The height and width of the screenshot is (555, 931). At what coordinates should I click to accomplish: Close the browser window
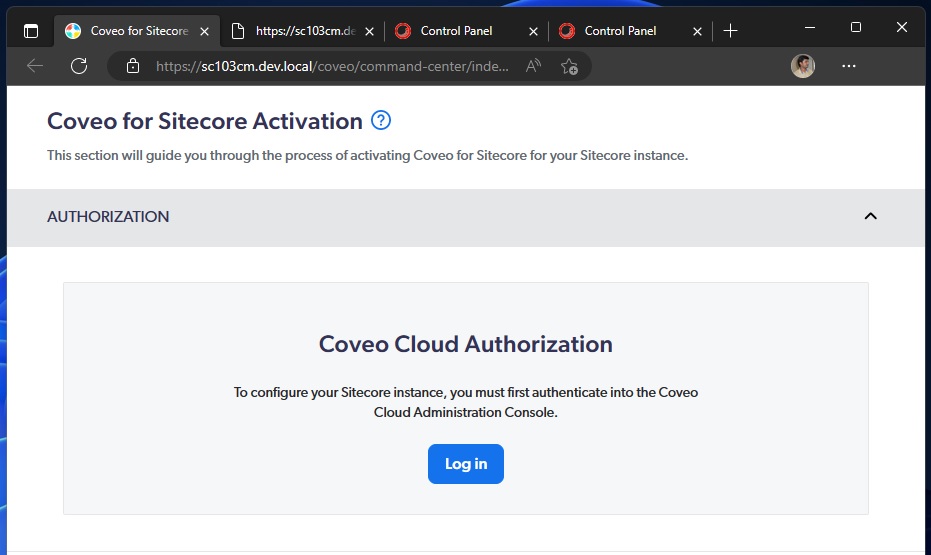click(901, 27)
